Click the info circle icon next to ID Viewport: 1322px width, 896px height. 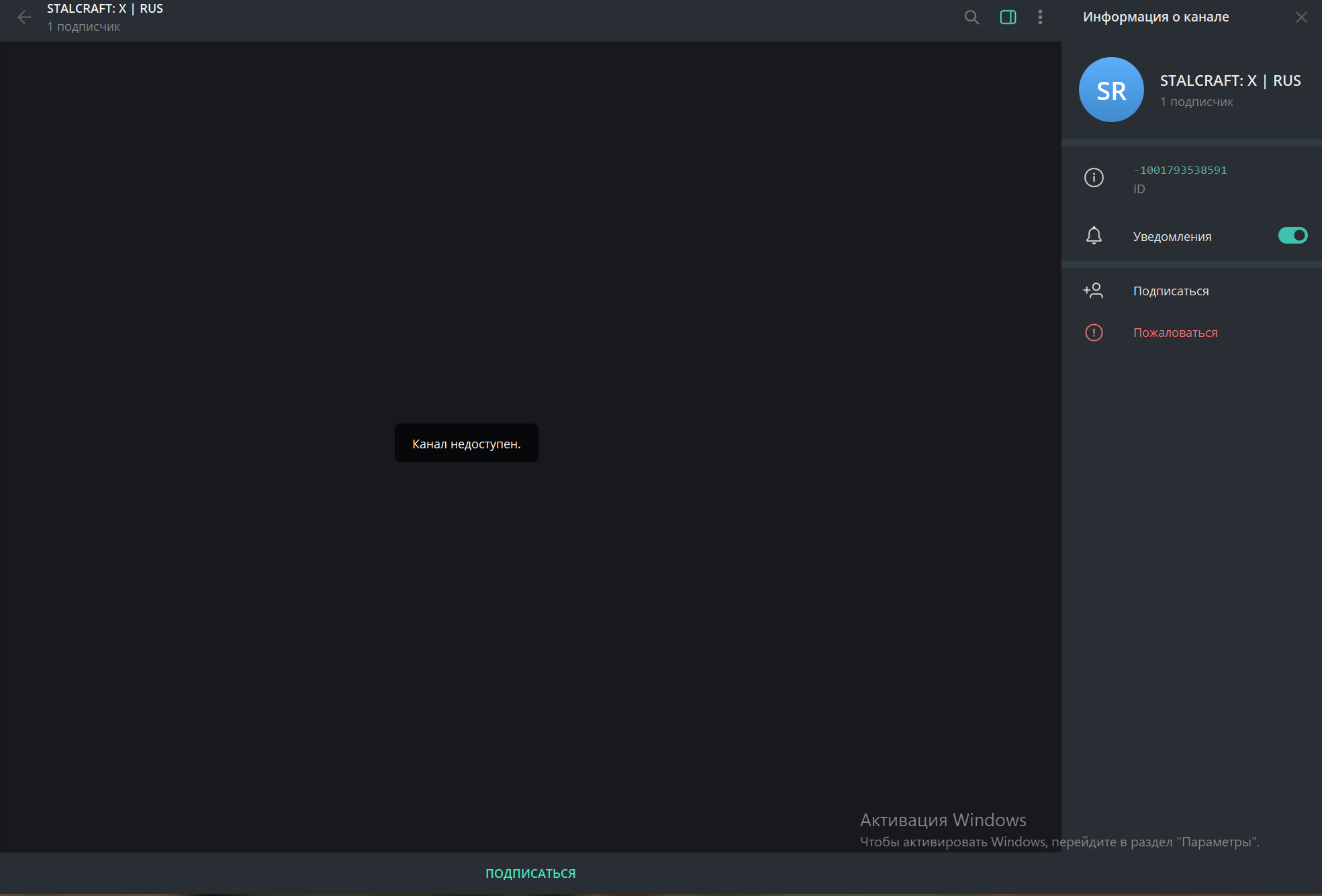click(1094, 178)
